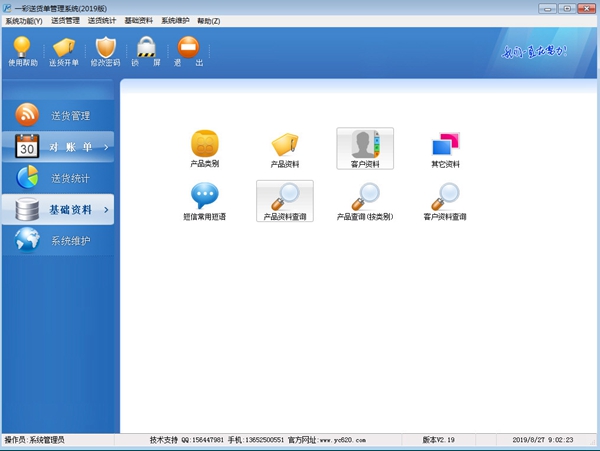Open 产品查询(按类别) search icon
Viewport: 600px width, 451px height.
tap(365, 199)
